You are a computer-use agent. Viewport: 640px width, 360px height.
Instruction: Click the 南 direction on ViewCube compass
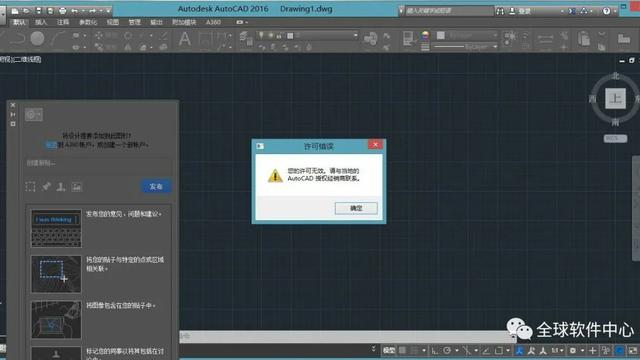pyautogui.click(x=616, y=122)
